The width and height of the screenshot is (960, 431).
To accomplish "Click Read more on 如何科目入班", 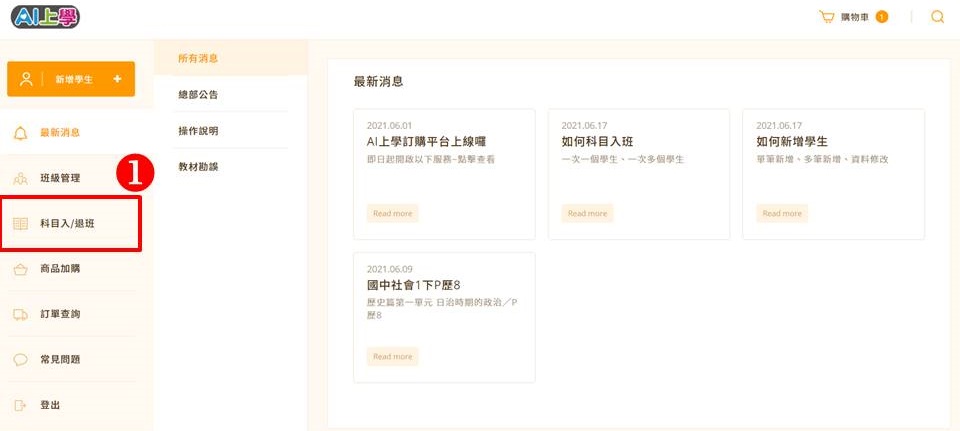I will tap(587, 213).
